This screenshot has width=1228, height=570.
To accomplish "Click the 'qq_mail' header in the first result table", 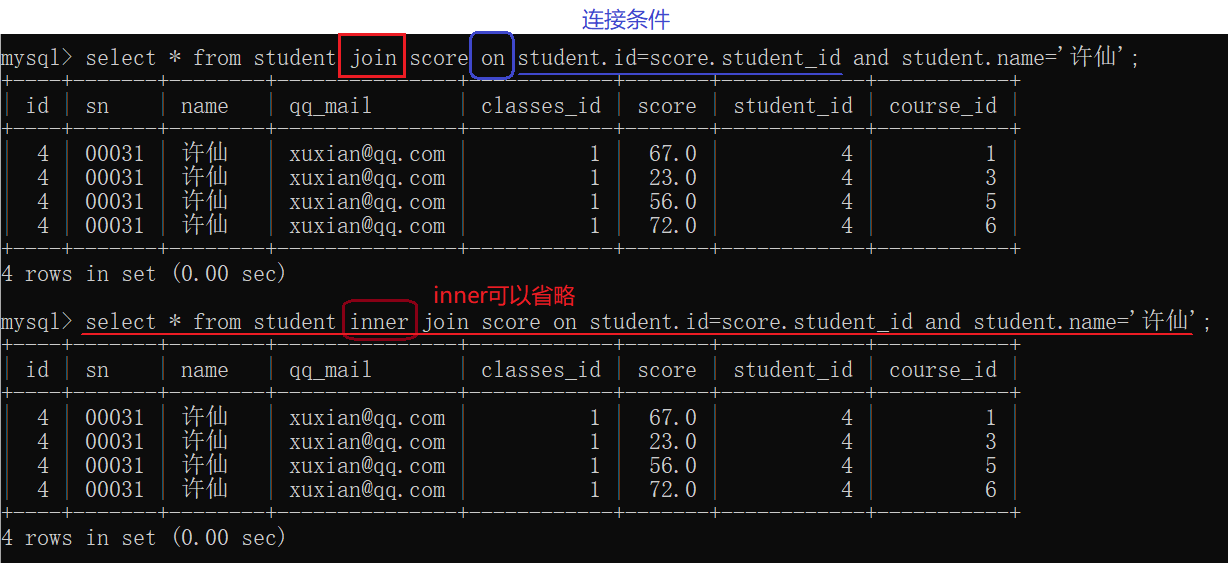I will pos(331,106).
